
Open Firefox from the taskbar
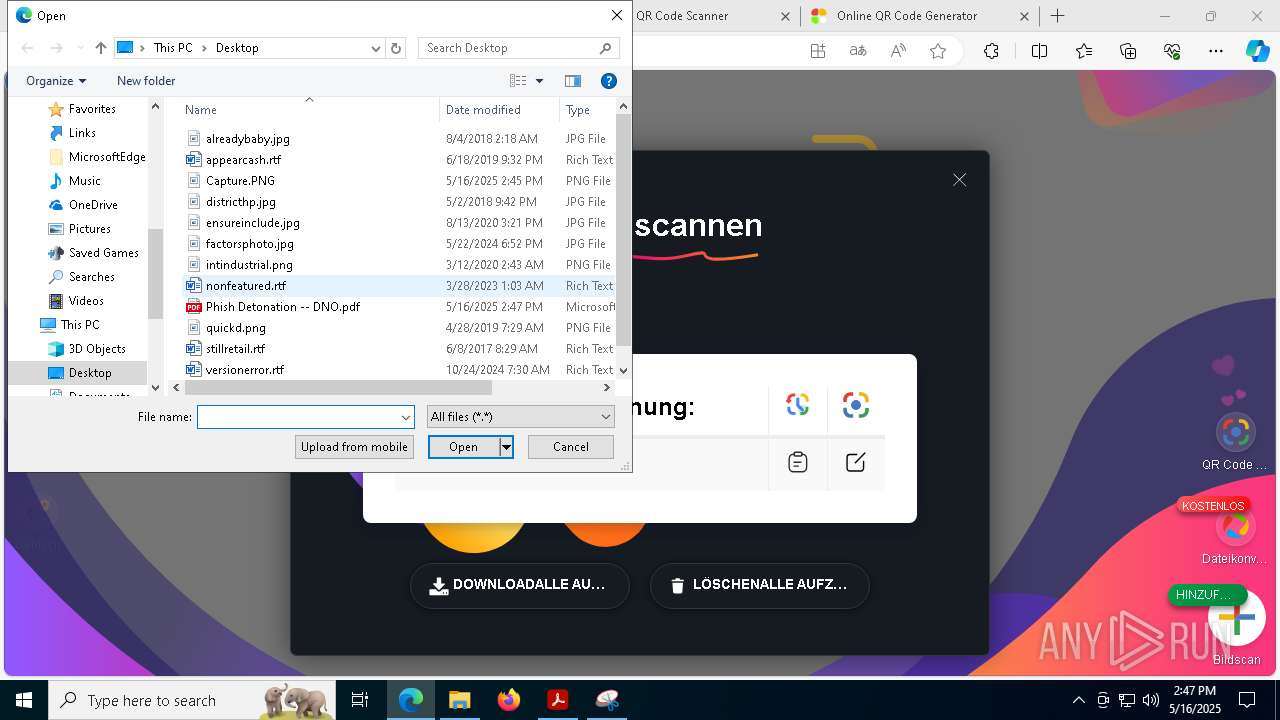pos(509,700)
